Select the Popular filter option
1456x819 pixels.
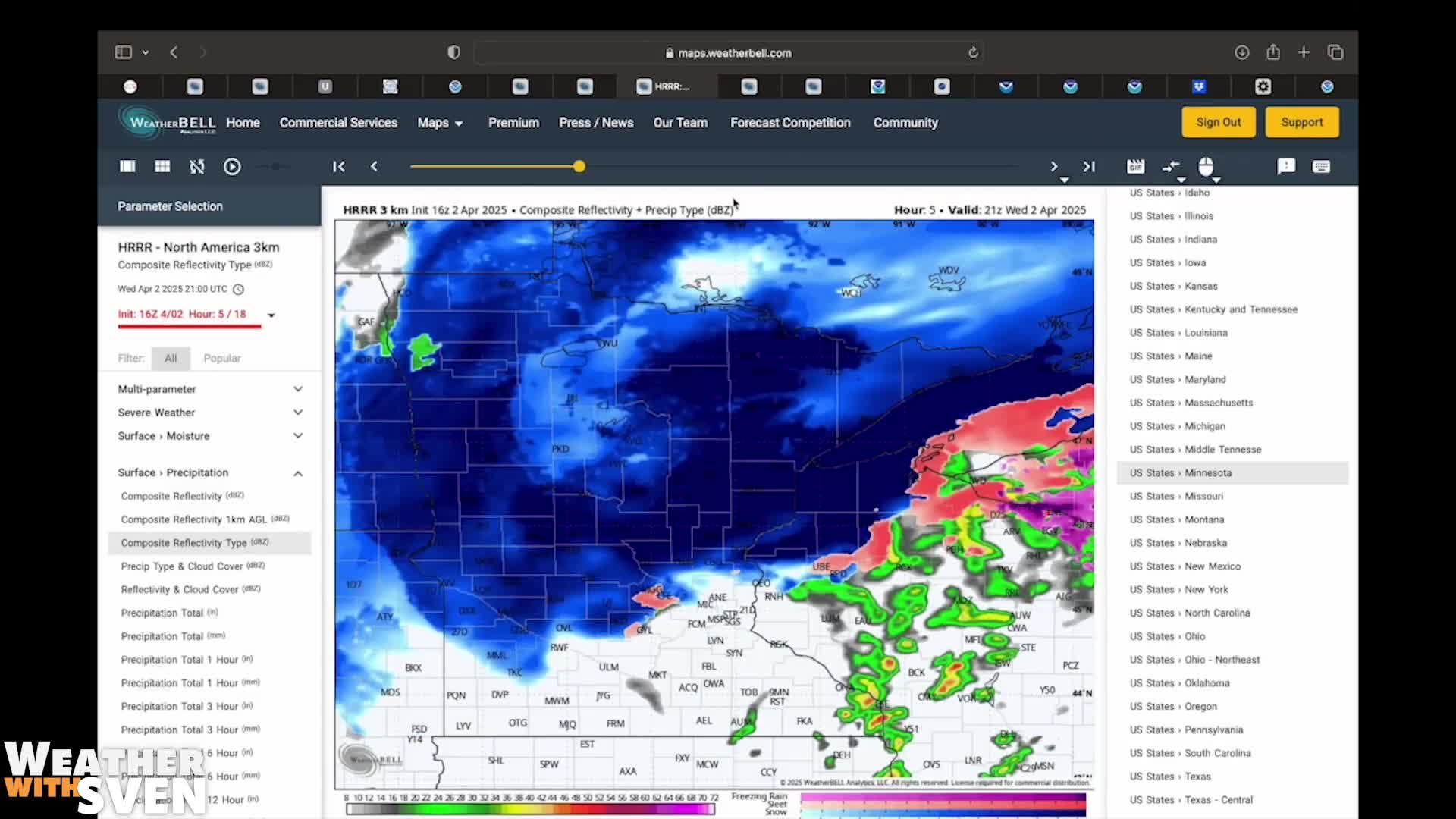tap(221, 358)
